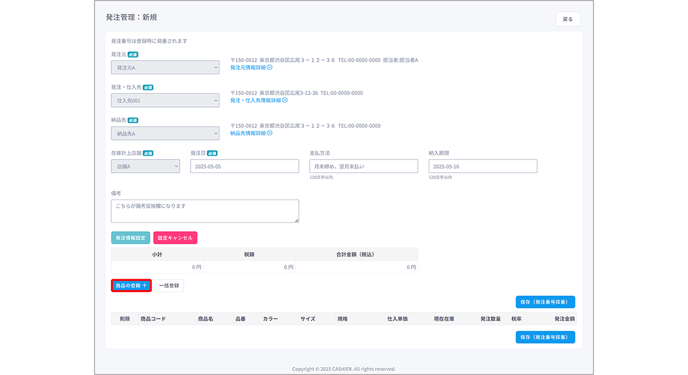Open the 店舗A store dropdown
The image size is (688, 375).
[x=145, y=166]
